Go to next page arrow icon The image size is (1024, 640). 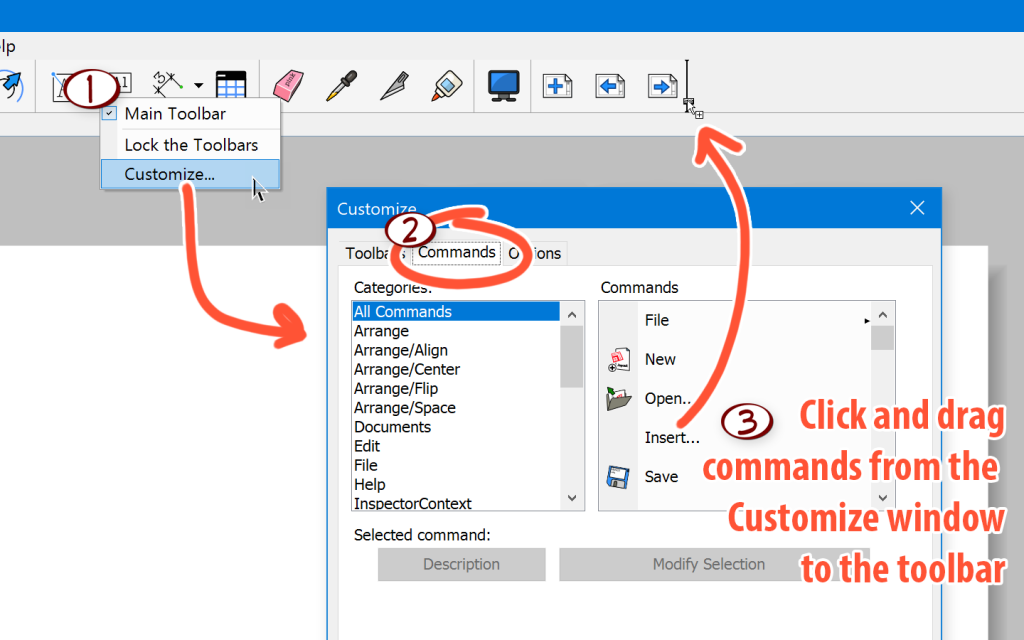pyautogui.click(x=662, y=85)
